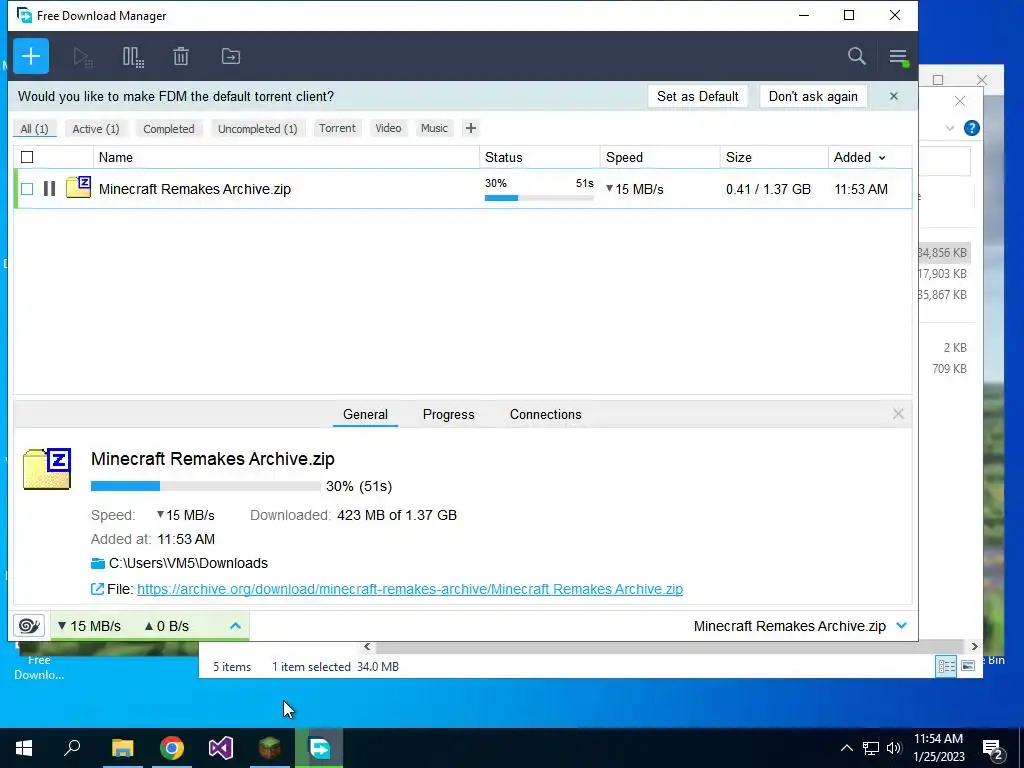Open Explorer help question mark icon

(972, 128)
